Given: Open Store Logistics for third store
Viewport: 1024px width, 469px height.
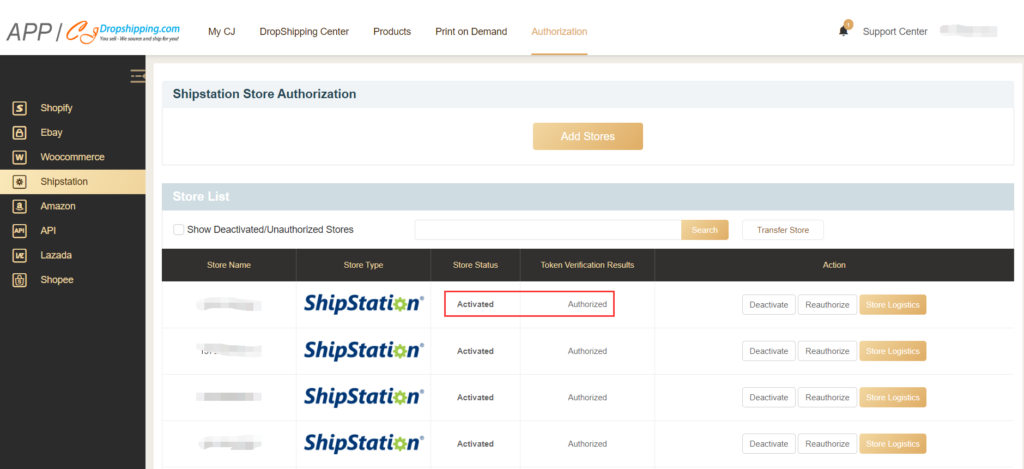Looking at the screenshot, I should click(x=893, y=397).
